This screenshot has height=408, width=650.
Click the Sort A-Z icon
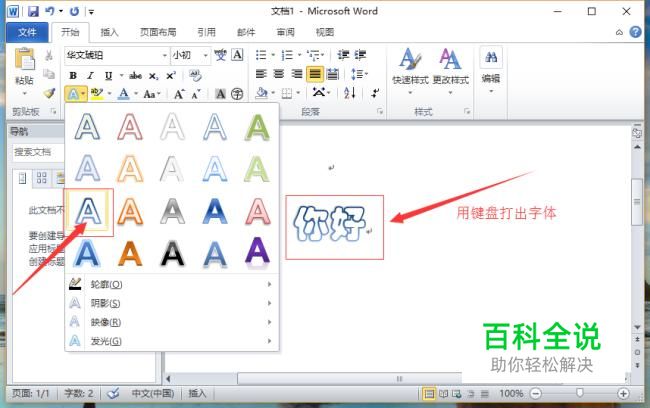tap(350, 93)
